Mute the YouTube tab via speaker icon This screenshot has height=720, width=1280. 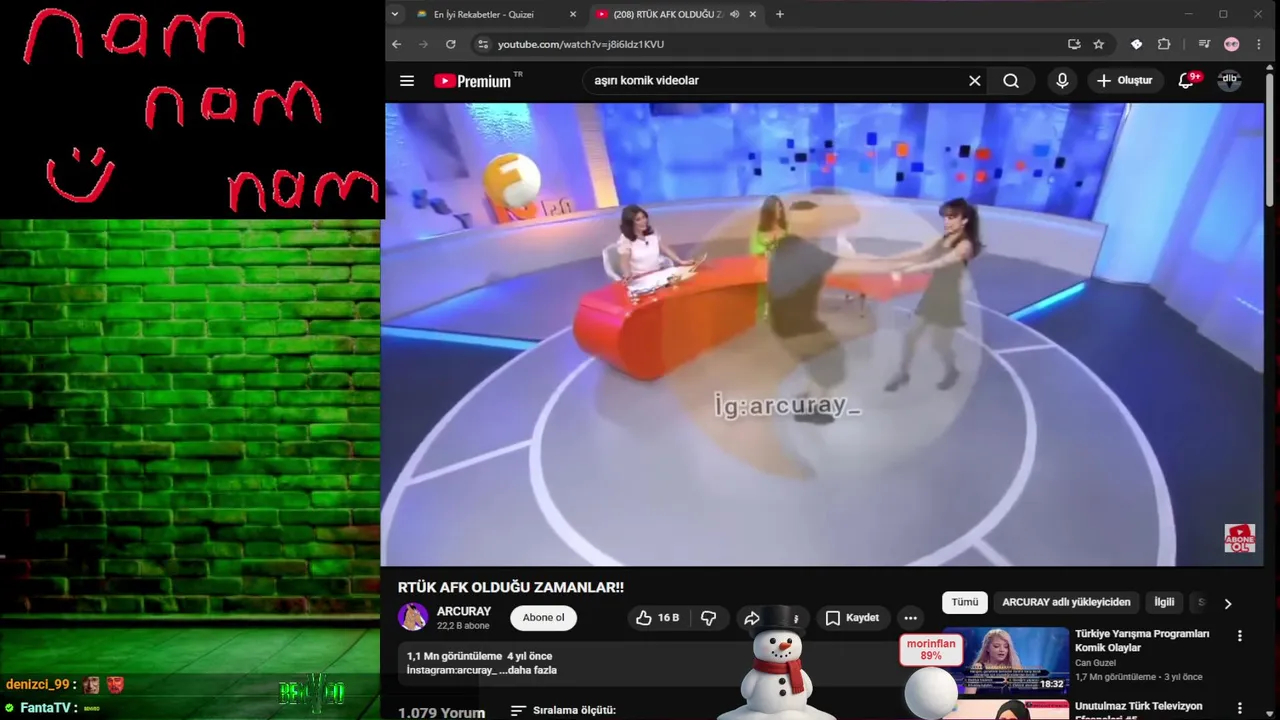point(735,14)
